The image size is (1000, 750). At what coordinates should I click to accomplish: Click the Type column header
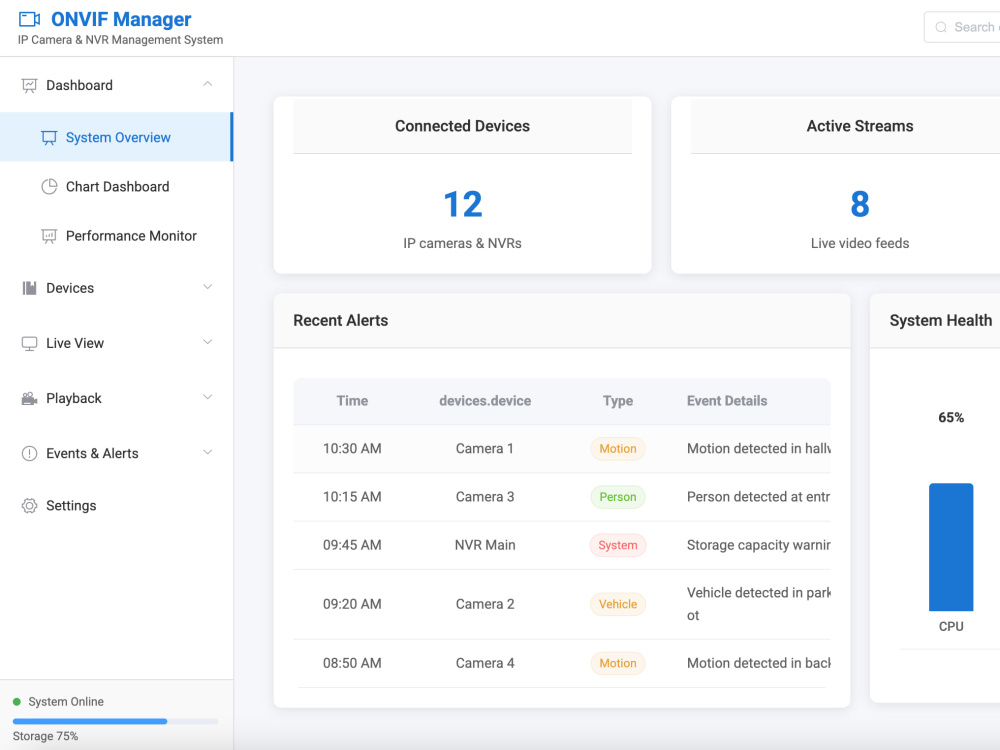coord(618,401)
